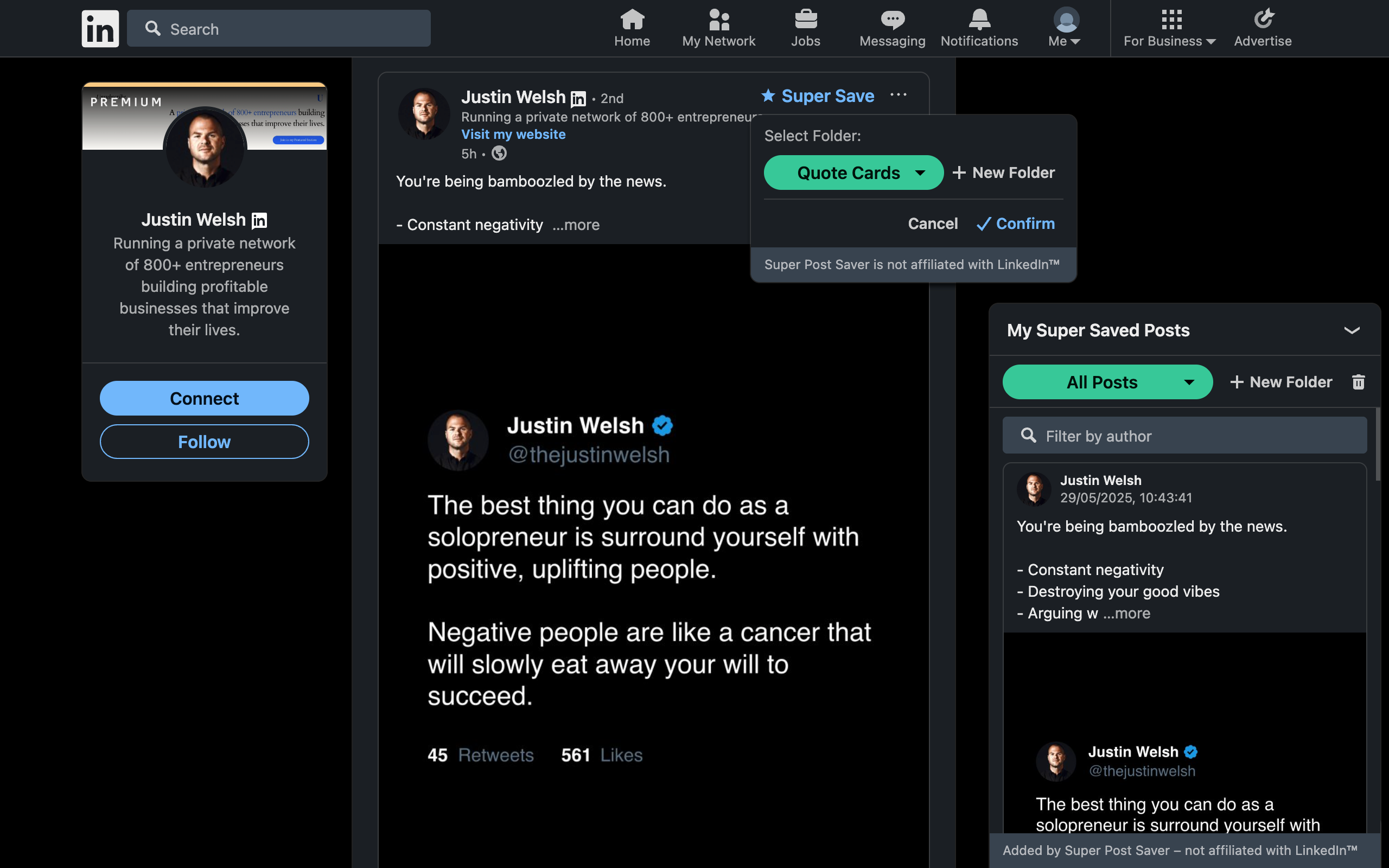The height and width of the screenshot is (868, 1389).
Task: Open the Jobs page
Action: tap(805, 28)
